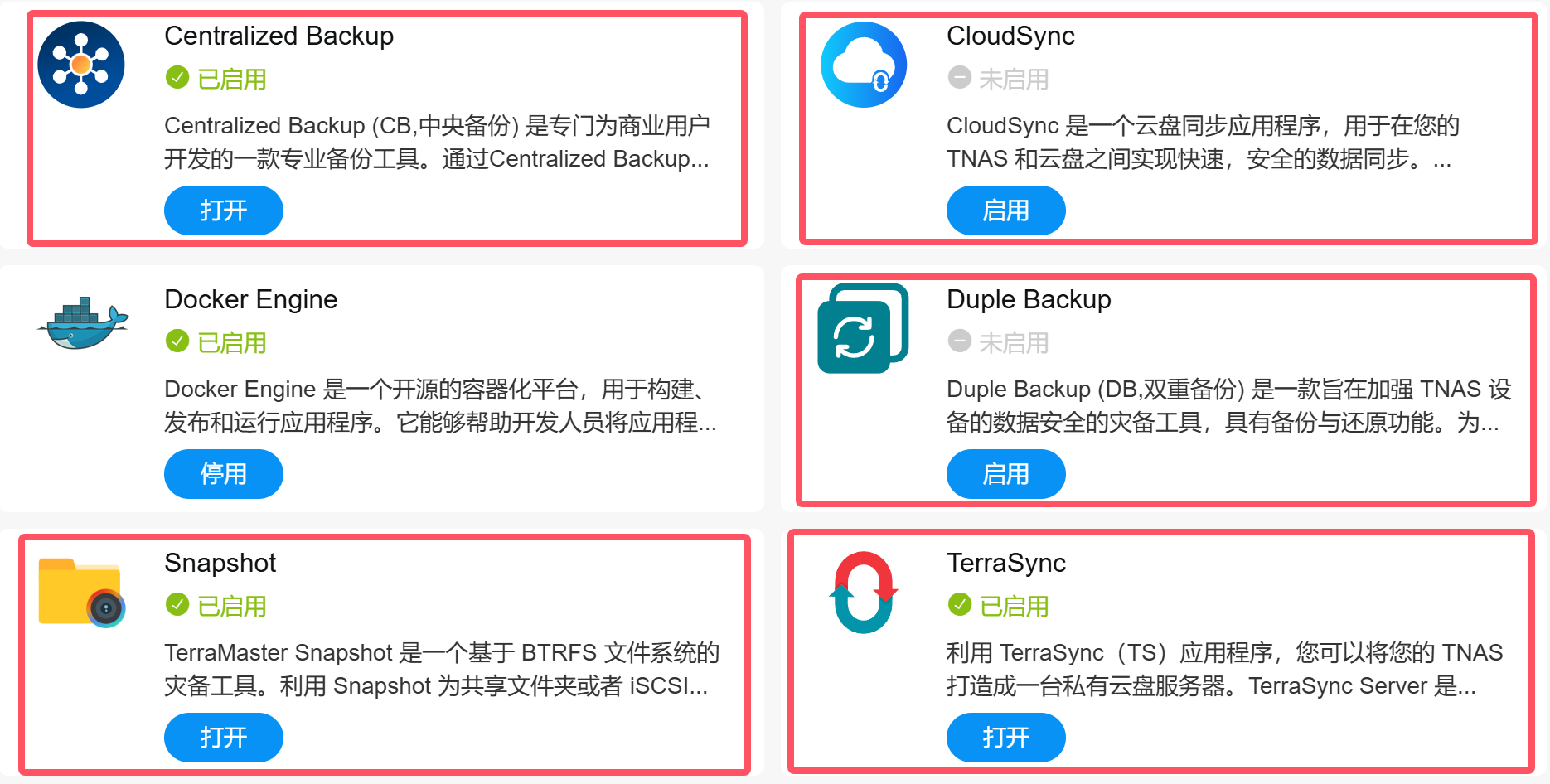
Task: Click green check icon under Docker Engine
Action: click(177, 341)
